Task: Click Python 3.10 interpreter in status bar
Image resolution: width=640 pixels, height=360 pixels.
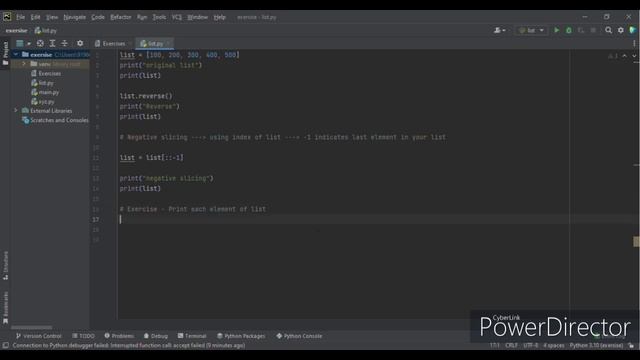Action: [x=596, y=346]
